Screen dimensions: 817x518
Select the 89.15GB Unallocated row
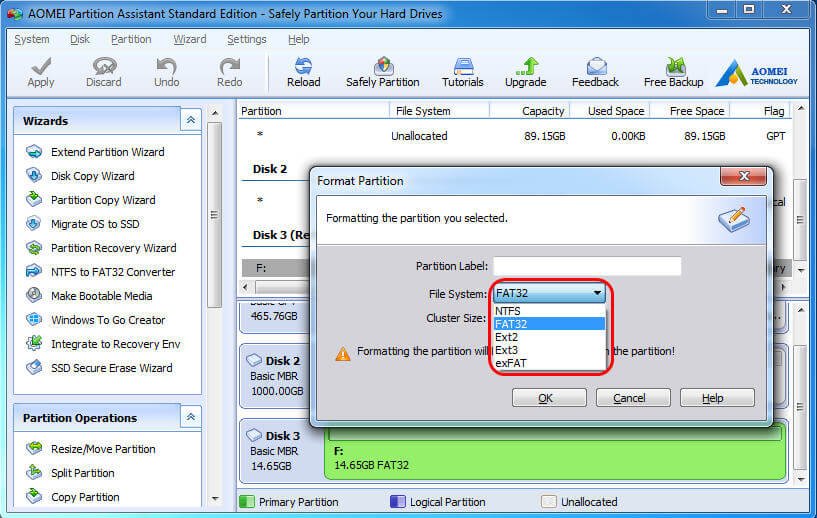click(x=515, y=136)
